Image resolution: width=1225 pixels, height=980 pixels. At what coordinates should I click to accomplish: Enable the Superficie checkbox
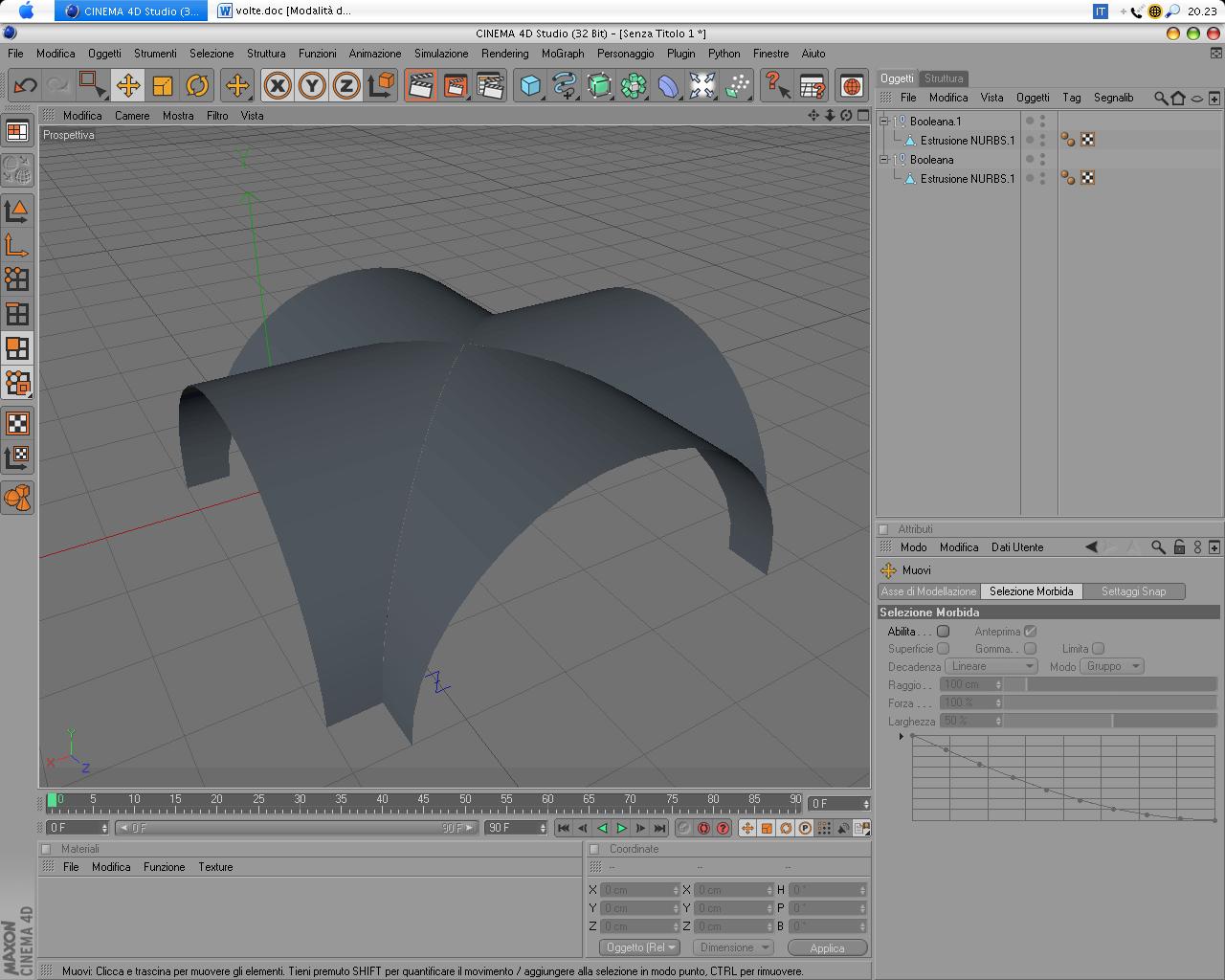coord(943,649)
